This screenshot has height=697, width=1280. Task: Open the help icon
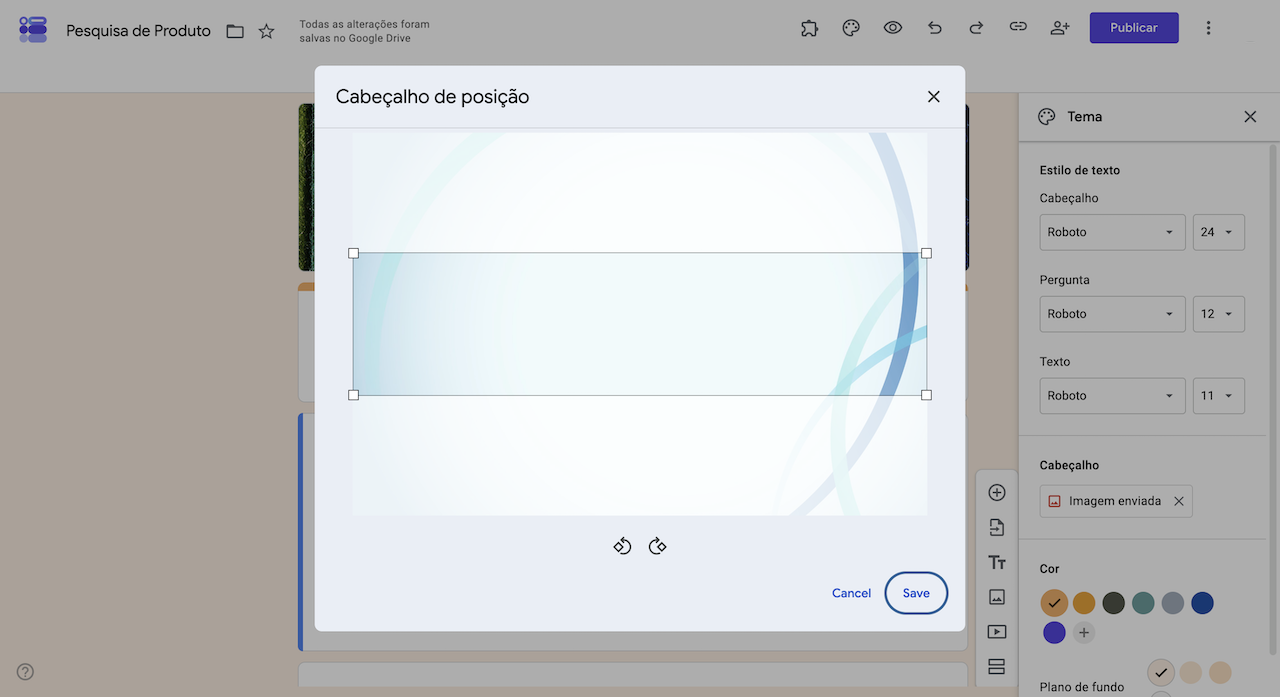click(26, 671)
